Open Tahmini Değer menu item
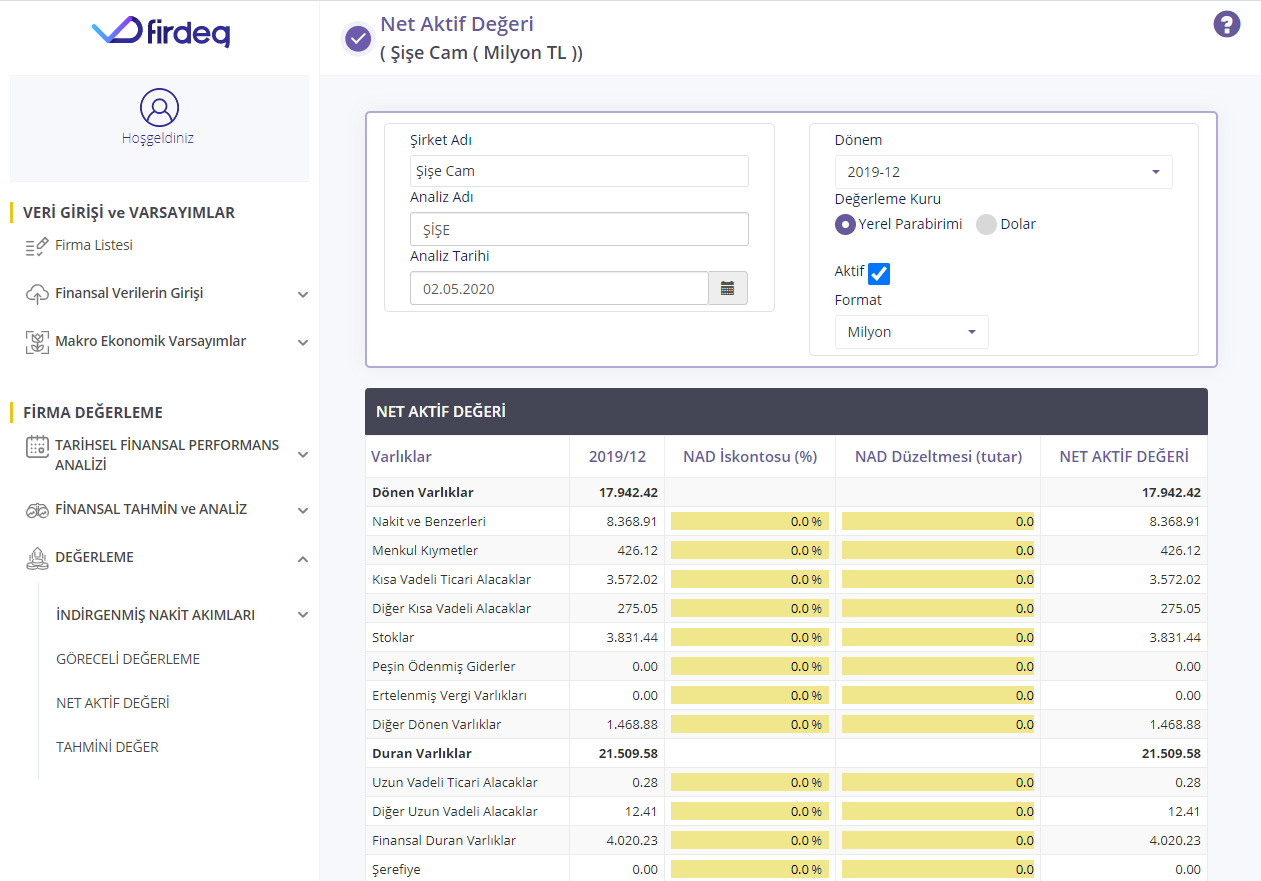Image resolution: width=1261 pixels, height=881 pixels. point(107,747)
